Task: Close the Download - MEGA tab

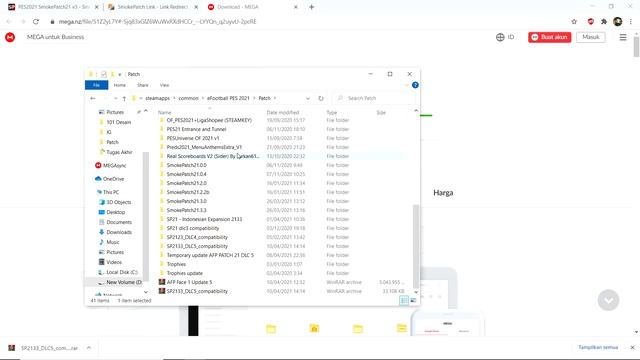Action: click(x=296, y=7)
